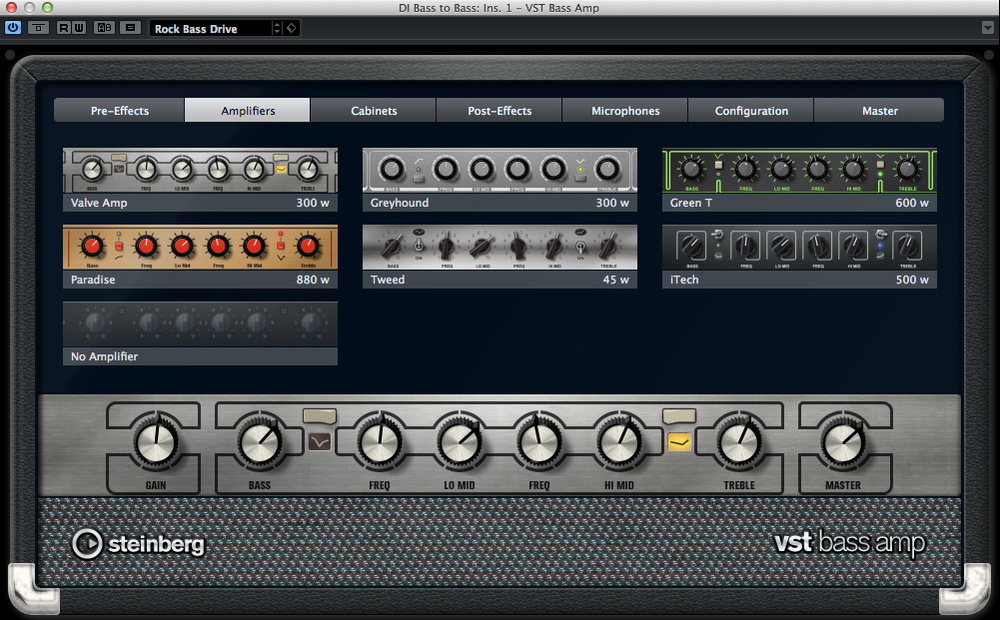This screenshot has width=1000, height=620.
Task: Open preset management diamond icon
Action: coord(291,29)
